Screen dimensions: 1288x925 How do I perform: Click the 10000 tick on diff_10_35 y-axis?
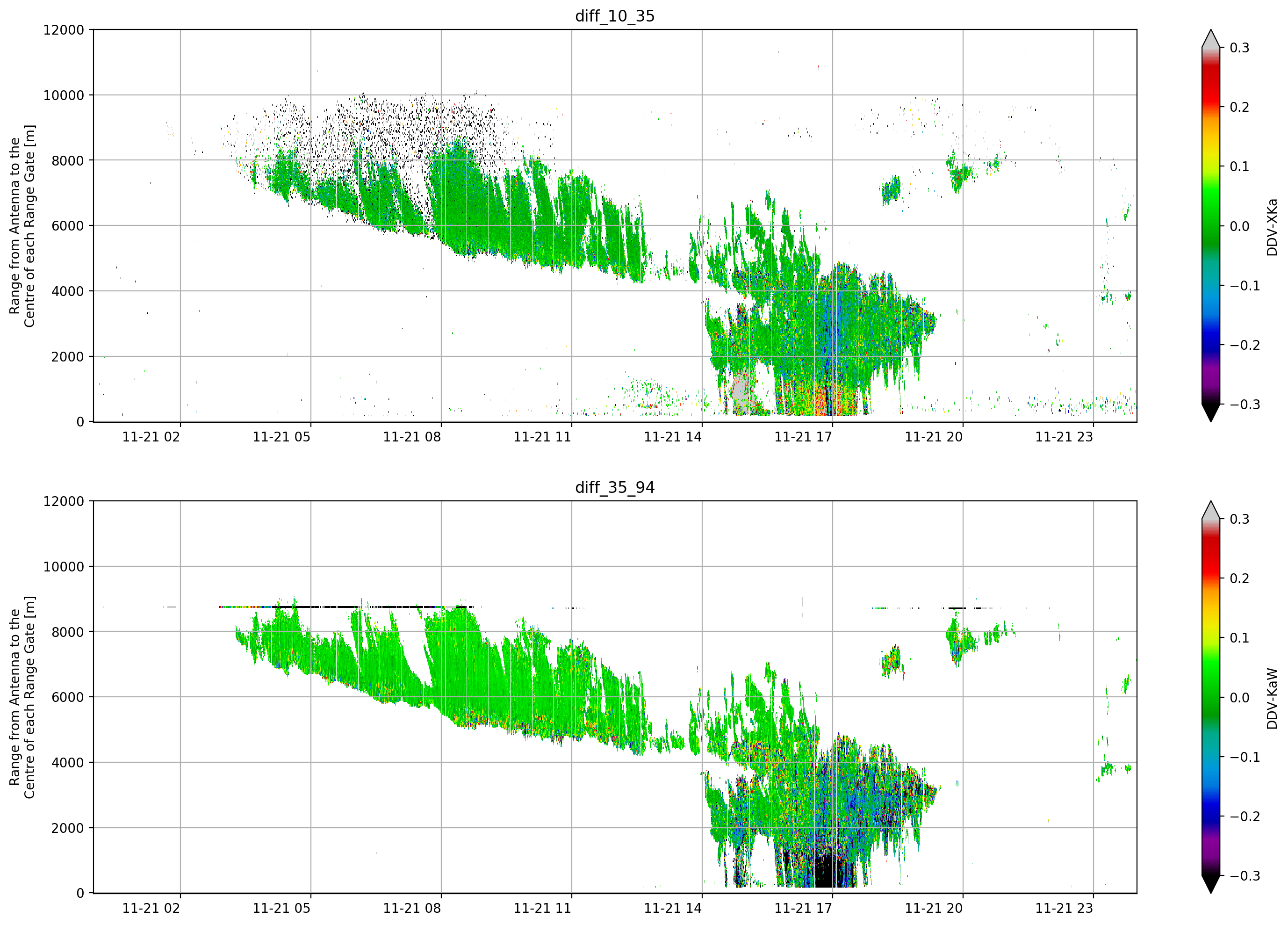pos(64,95)
